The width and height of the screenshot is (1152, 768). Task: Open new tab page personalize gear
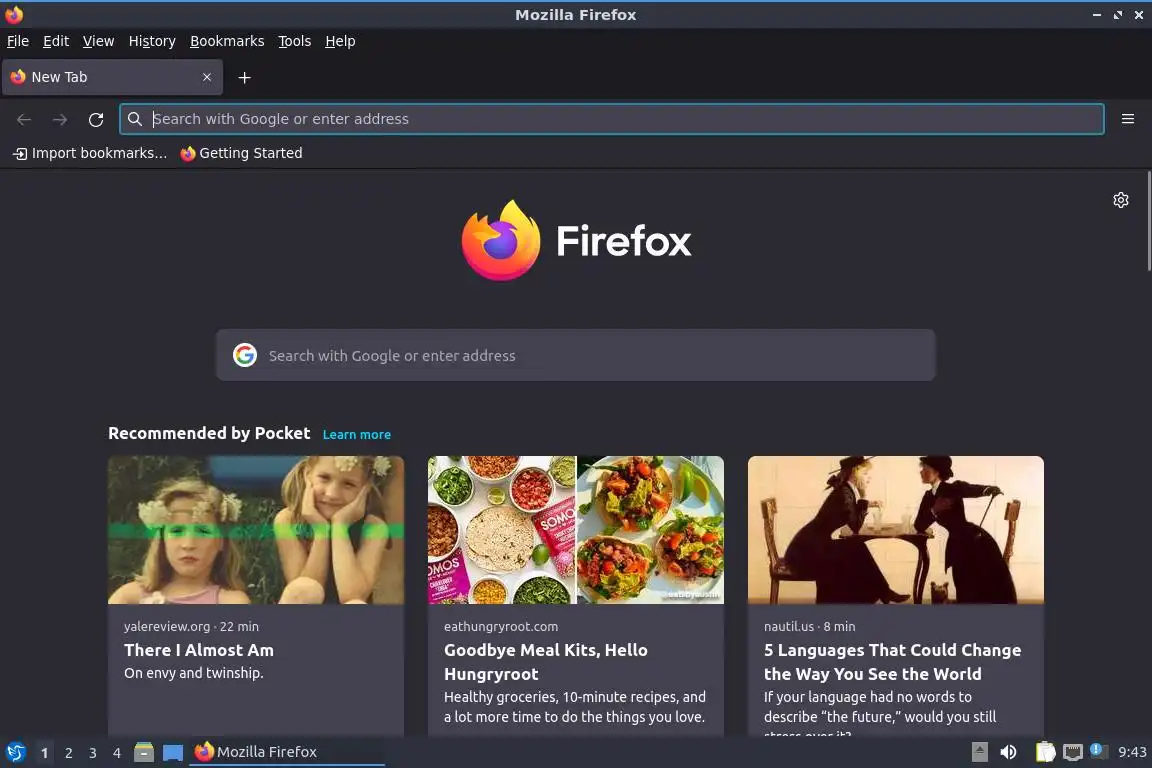[1120, 200]
